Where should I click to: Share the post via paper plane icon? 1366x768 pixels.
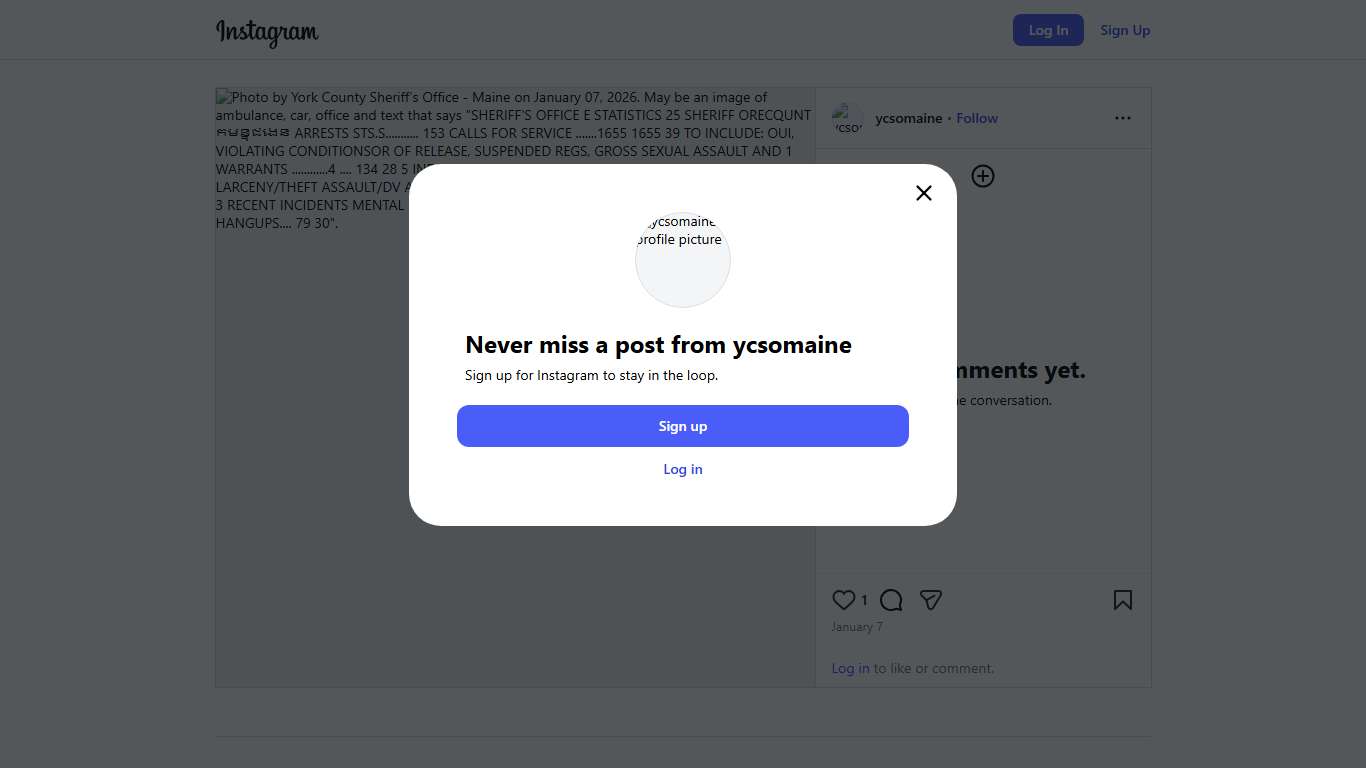(931, 600)
